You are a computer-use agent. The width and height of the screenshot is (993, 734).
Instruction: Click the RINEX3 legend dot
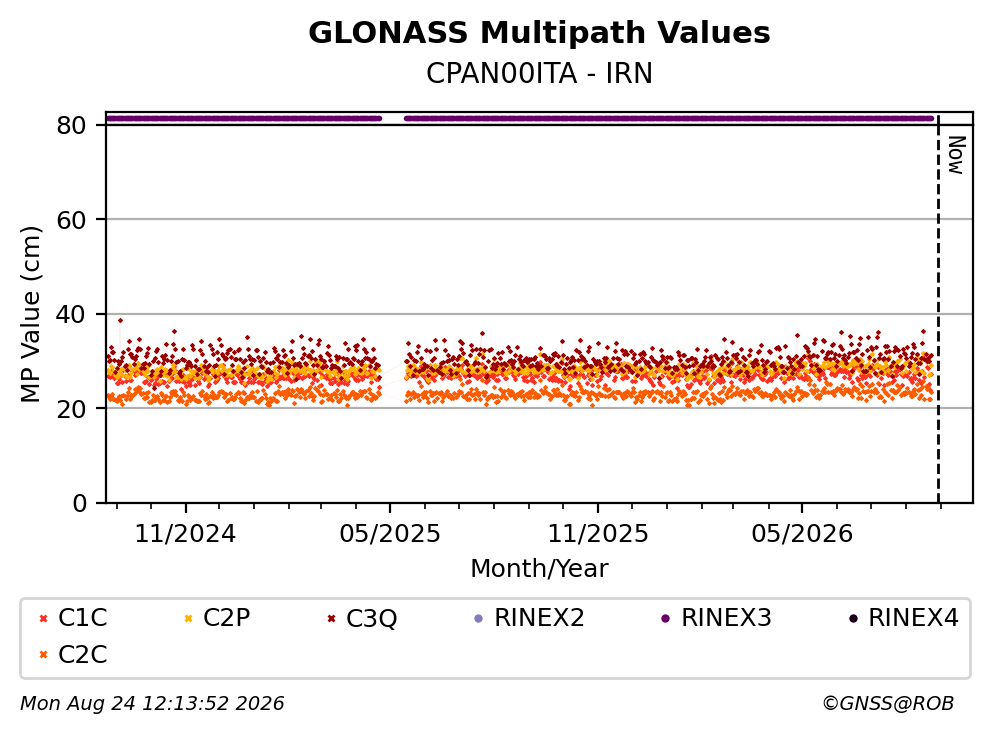coord(665,618)
